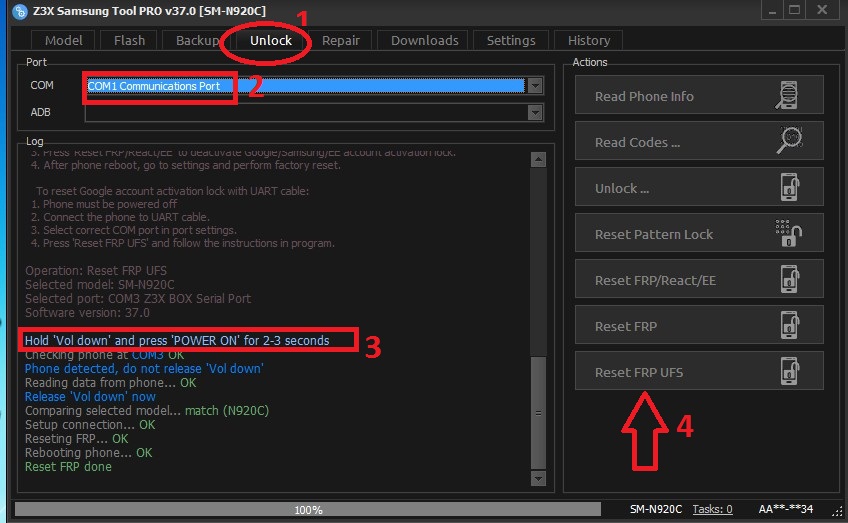
Task: Click the "Release 'Vol down' now" log line
Action: coord(90,396)
